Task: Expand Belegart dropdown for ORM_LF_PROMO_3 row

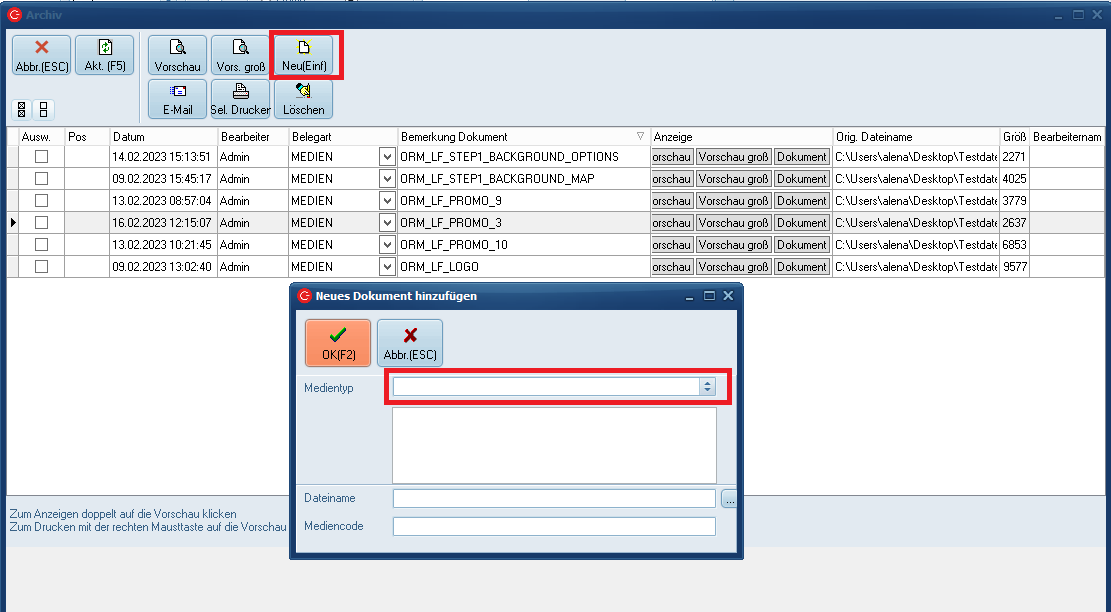Action: pos(387,223)
